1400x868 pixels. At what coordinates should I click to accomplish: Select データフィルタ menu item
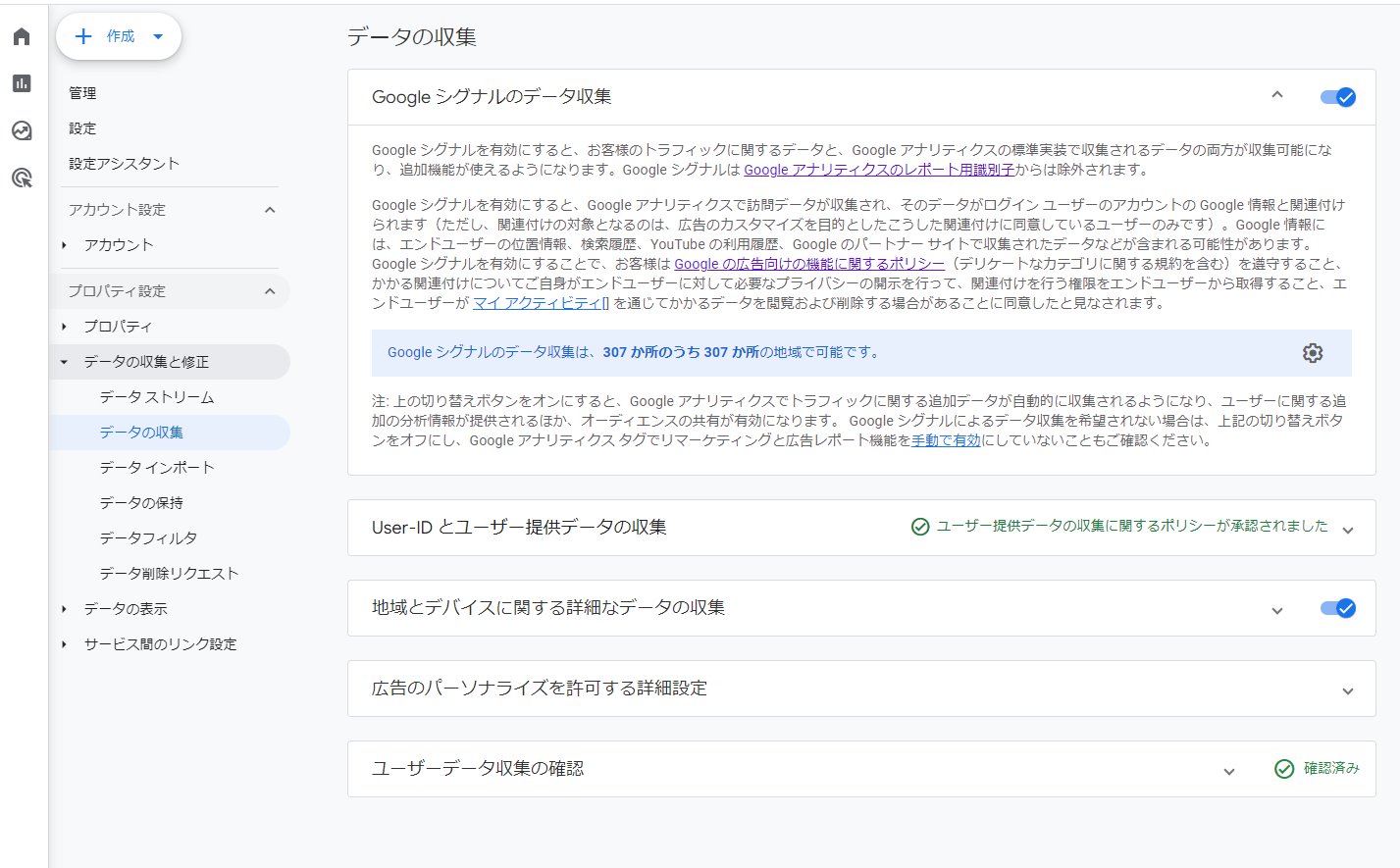pyautogui.click(x=169, y=538)
